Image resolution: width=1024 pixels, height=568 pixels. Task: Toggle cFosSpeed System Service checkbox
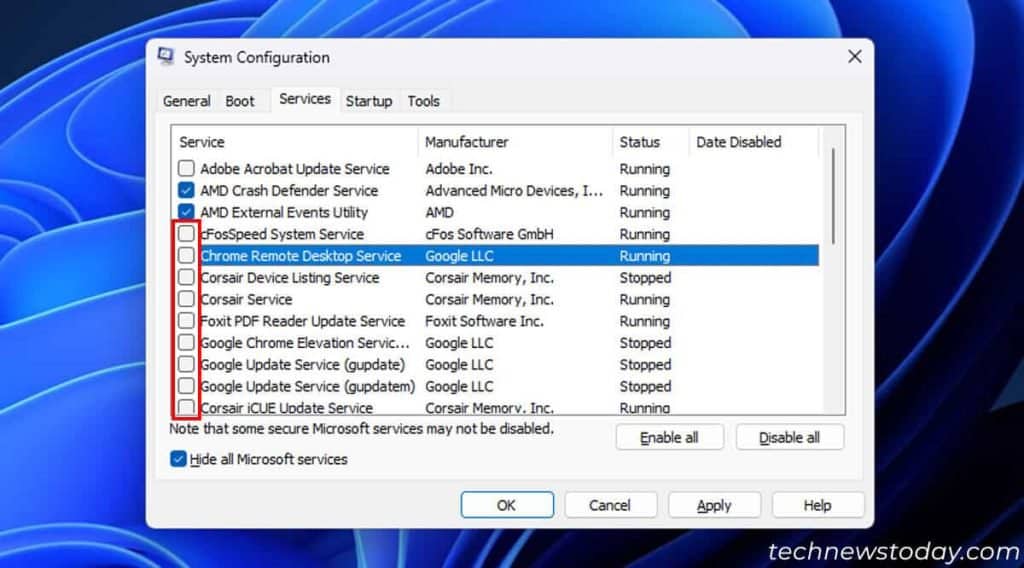point(186,233)
